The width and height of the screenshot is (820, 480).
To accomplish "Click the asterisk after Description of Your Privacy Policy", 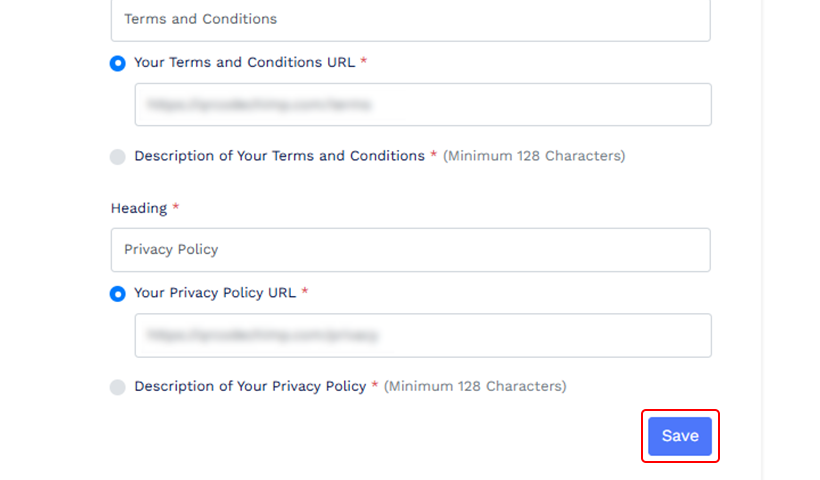I will [374, 385].
